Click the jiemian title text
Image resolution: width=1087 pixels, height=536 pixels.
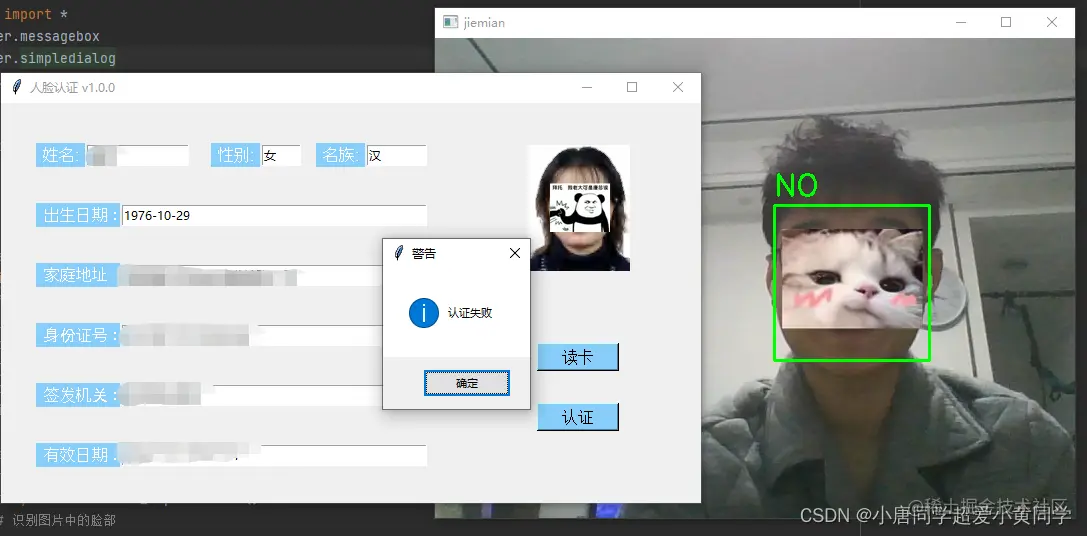click(x=485, y=23)
